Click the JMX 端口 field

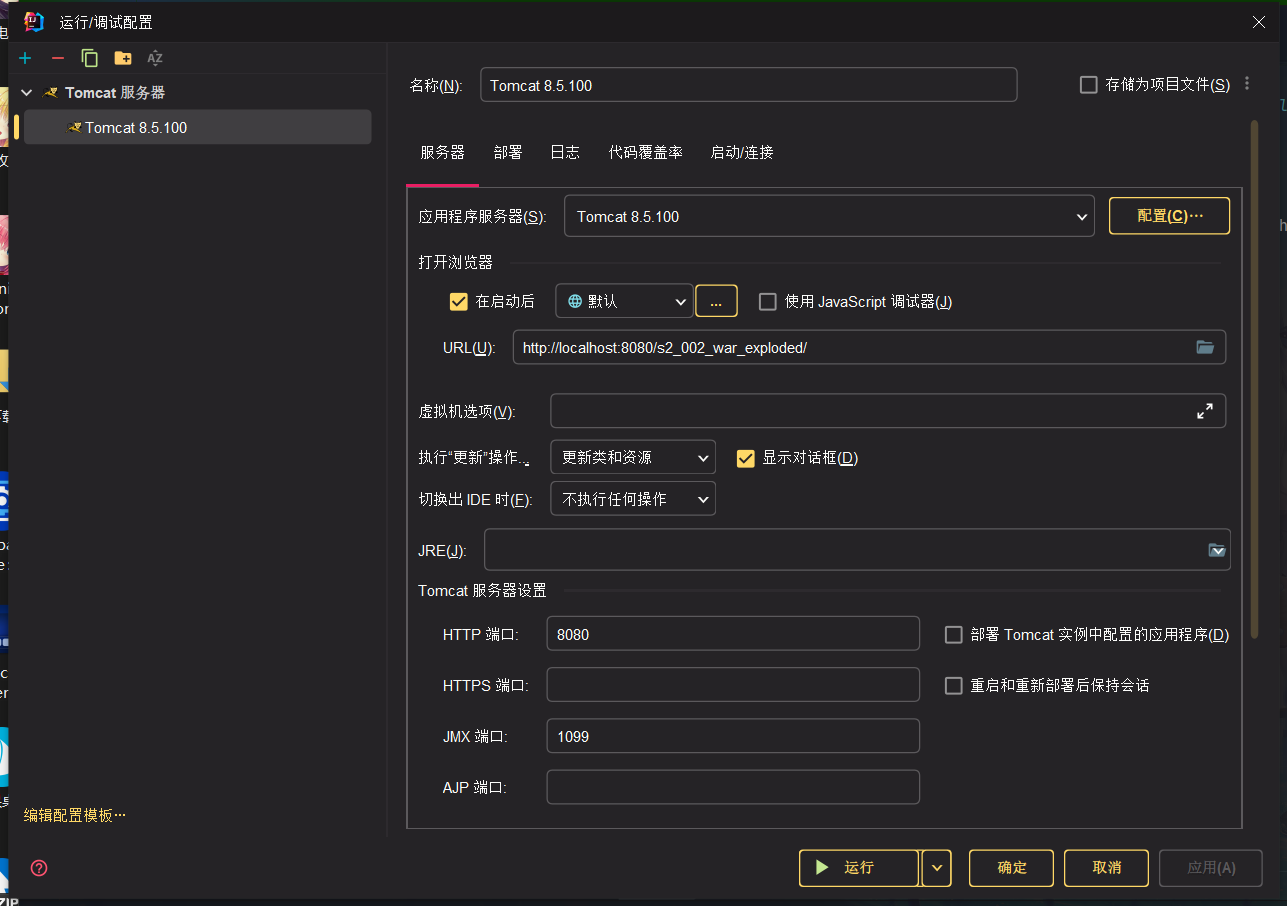coord(733,736)
